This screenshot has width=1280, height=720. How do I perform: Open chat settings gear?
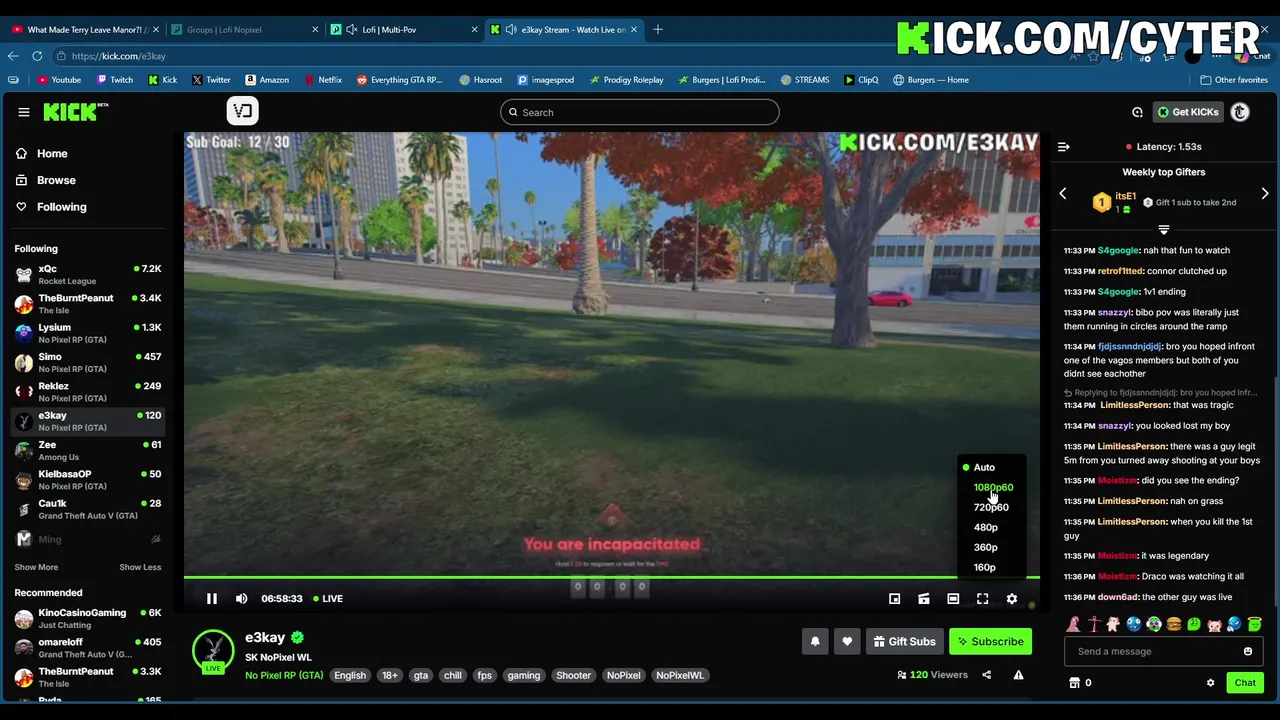tap(1210, 683)
